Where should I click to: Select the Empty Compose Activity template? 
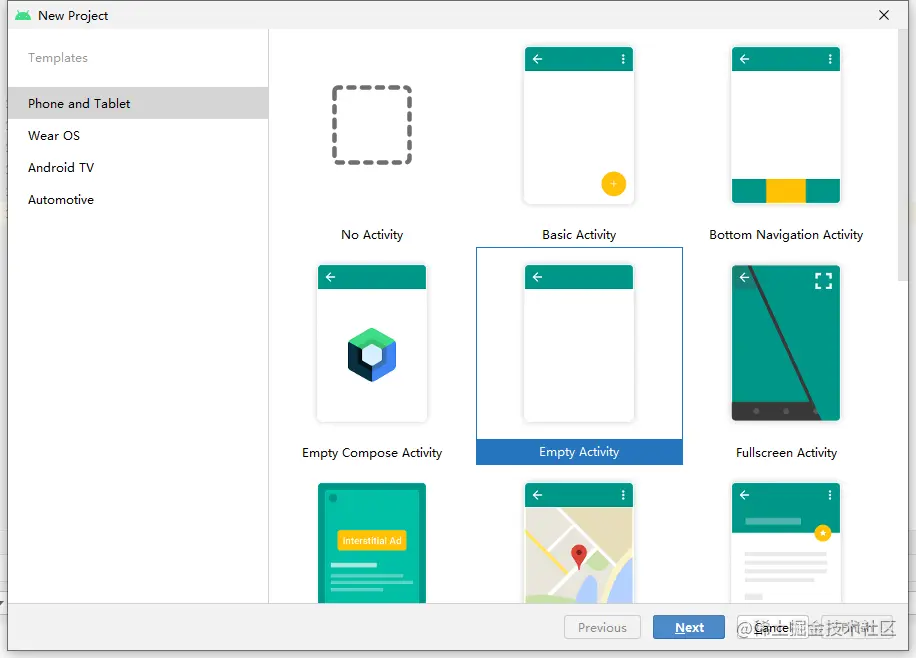pos(372,343)
